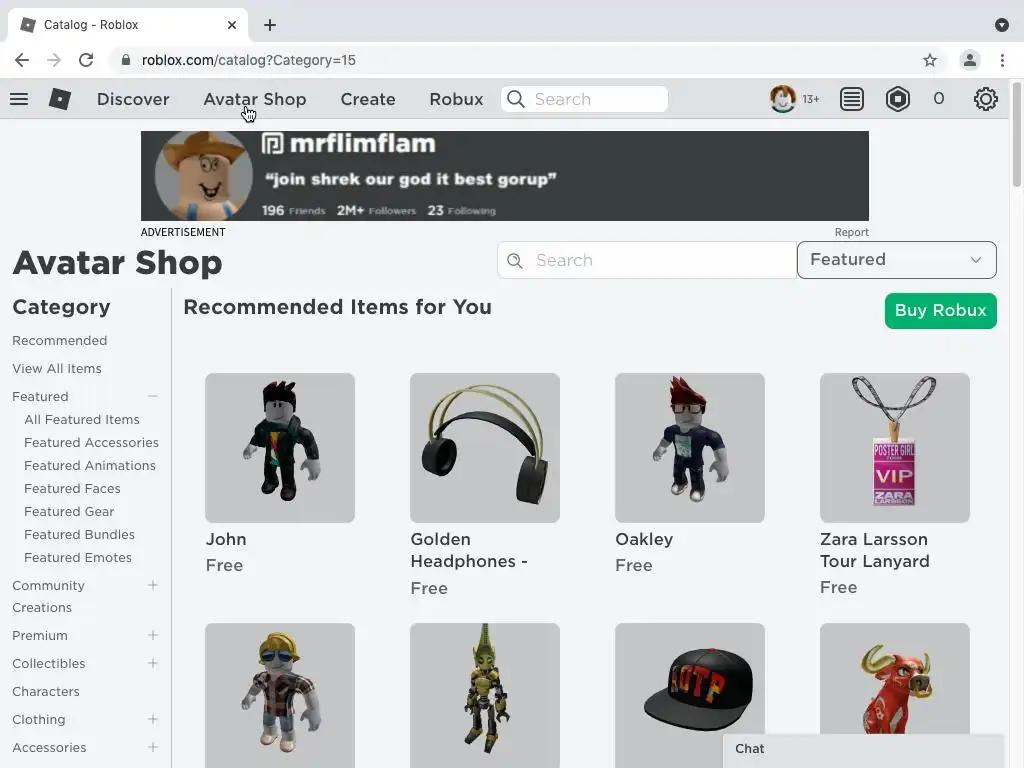Open a new browser tab

click(x=270, y=25)
